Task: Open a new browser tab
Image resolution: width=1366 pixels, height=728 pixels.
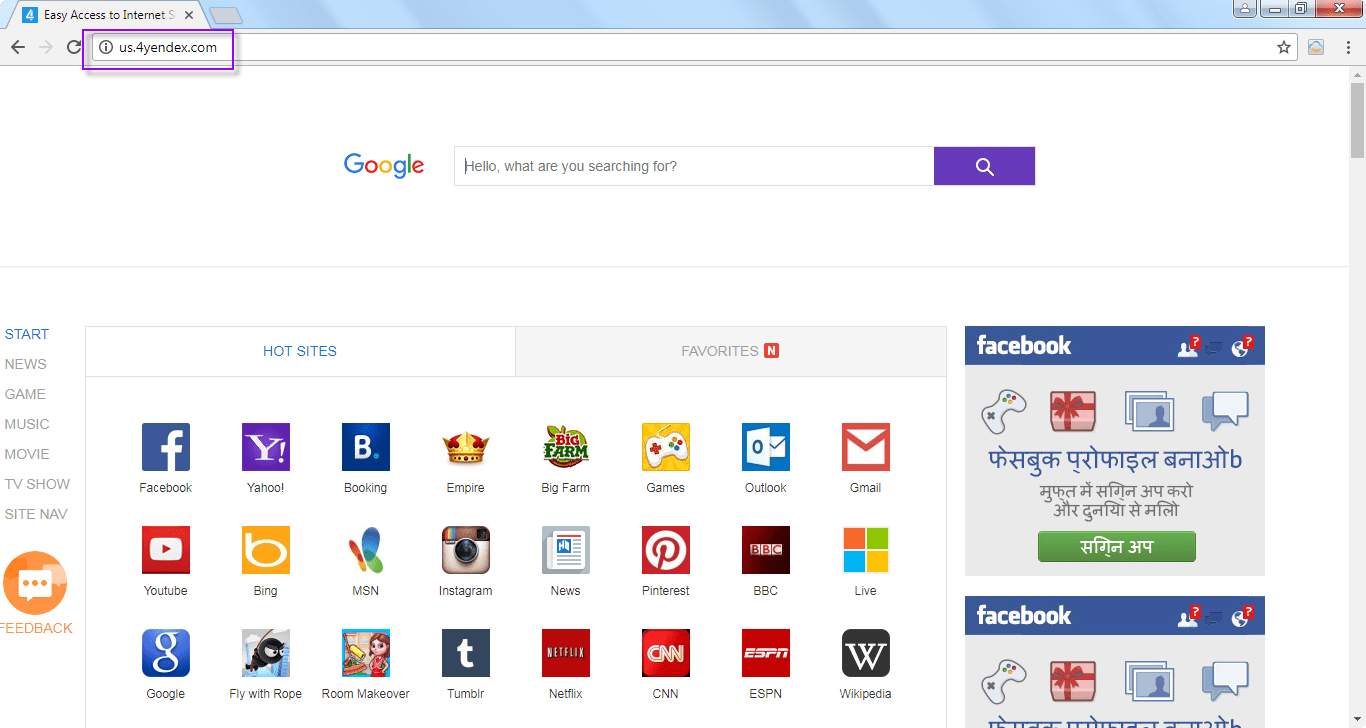Action: coord(226,15)
